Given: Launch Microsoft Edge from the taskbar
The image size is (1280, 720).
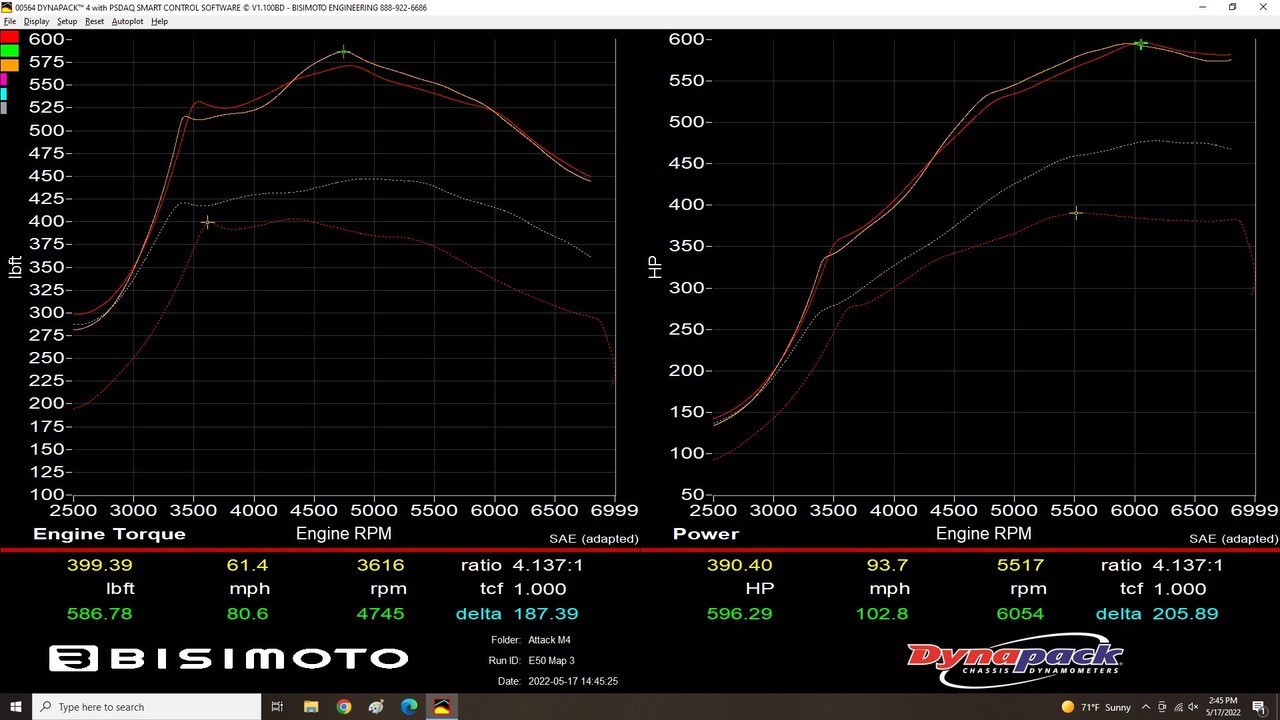Looking at the screenshot, I should (x=409, y=707).
